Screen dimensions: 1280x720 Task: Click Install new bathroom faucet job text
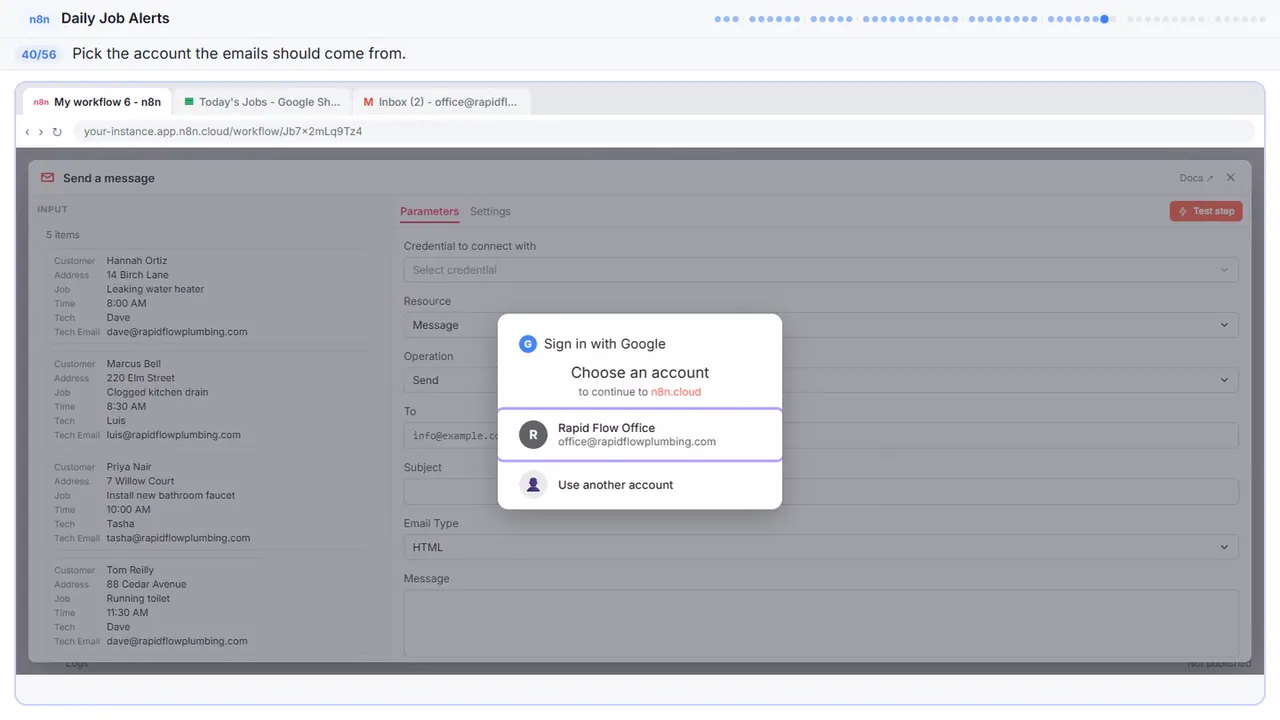tap(171, 495)
